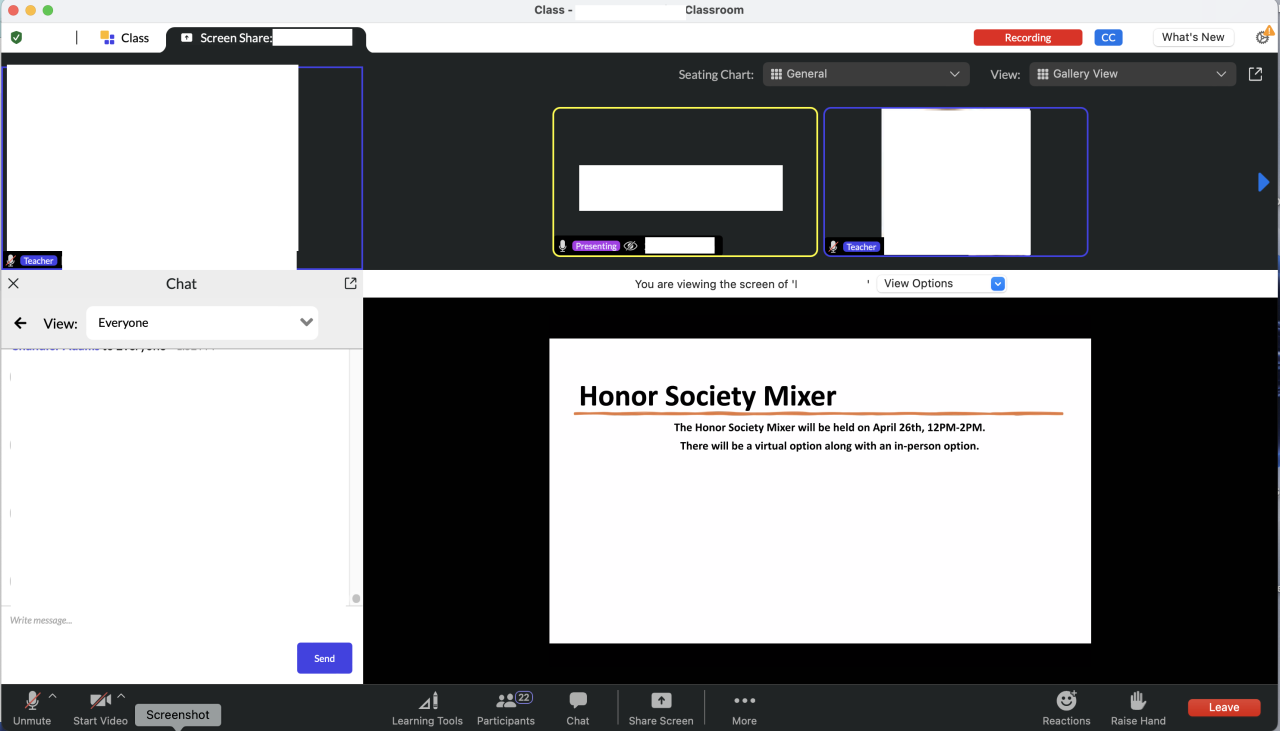
Task: Click the chat panel scrollbar
Action: pos(356,598)
